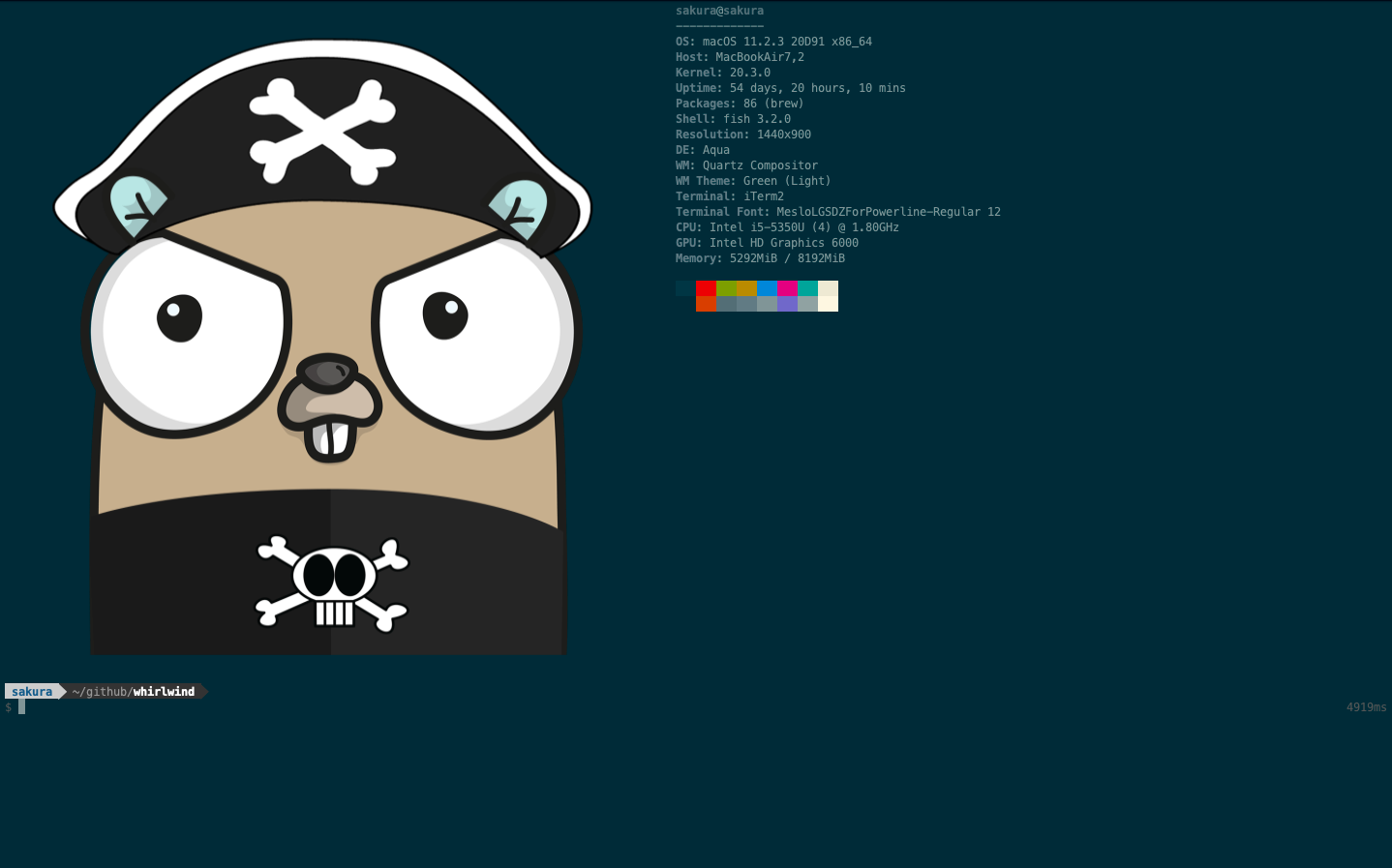This screenshot has height=868, width=1392.
Task: Click the '~/github/whirlwind' path segment
Action: click(134, 691)
